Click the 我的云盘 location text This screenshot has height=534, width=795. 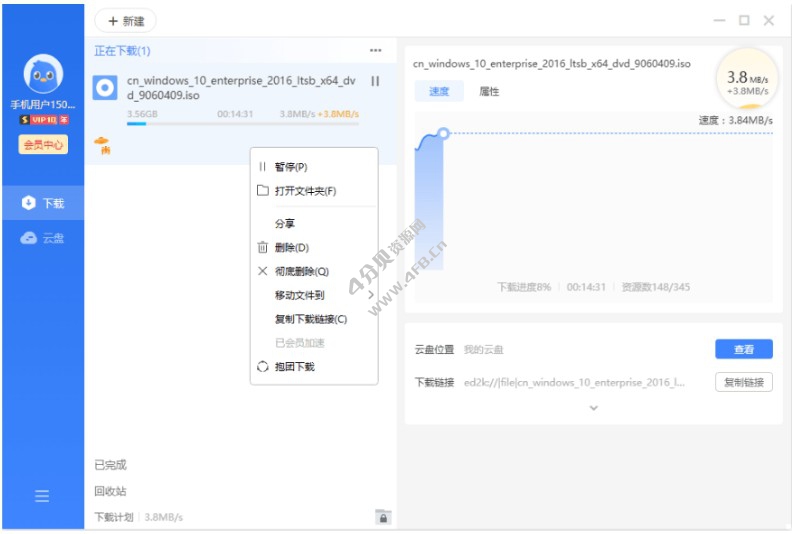[484, 349]
